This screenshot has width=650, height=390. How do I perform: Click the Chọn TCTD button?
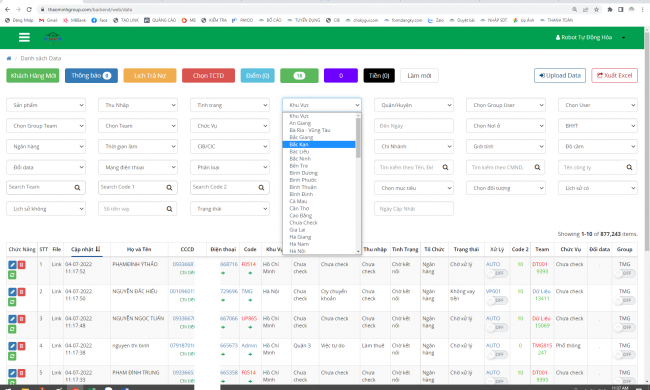tap(208, 76)
